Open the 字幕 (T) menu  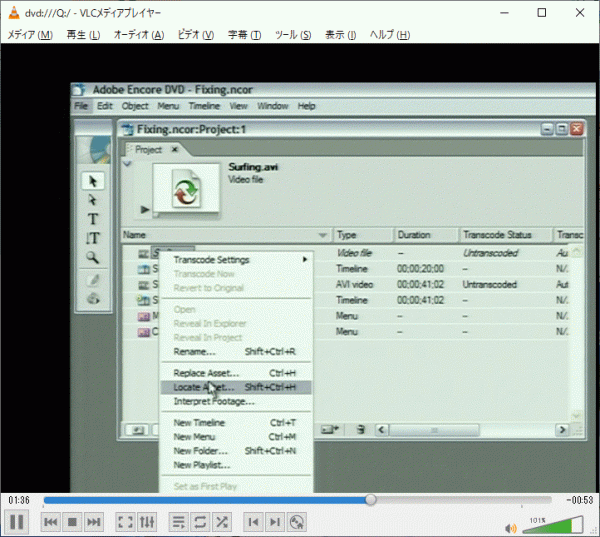[x=244, y=35]
